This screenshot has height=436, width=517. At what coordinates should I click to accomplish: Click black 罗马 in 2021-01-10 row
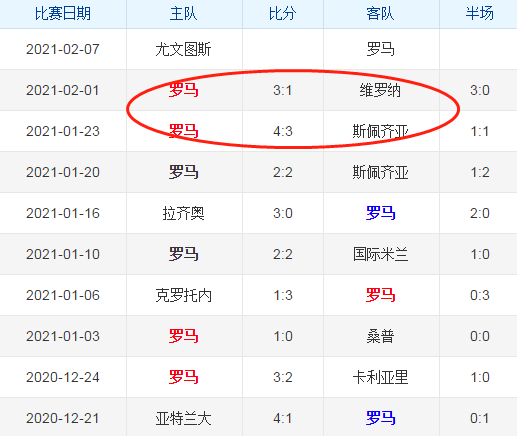184,254
